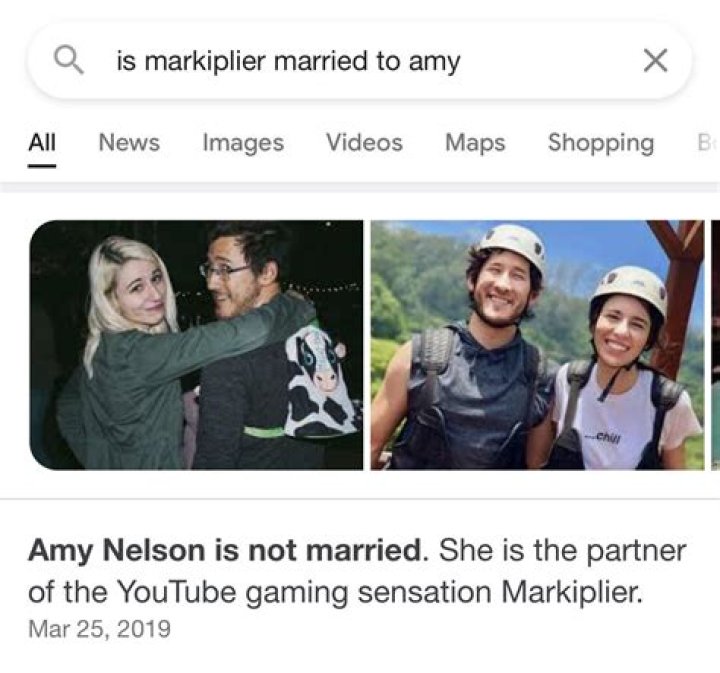Click the underline indicator beneath the All tab

[42, 166]
